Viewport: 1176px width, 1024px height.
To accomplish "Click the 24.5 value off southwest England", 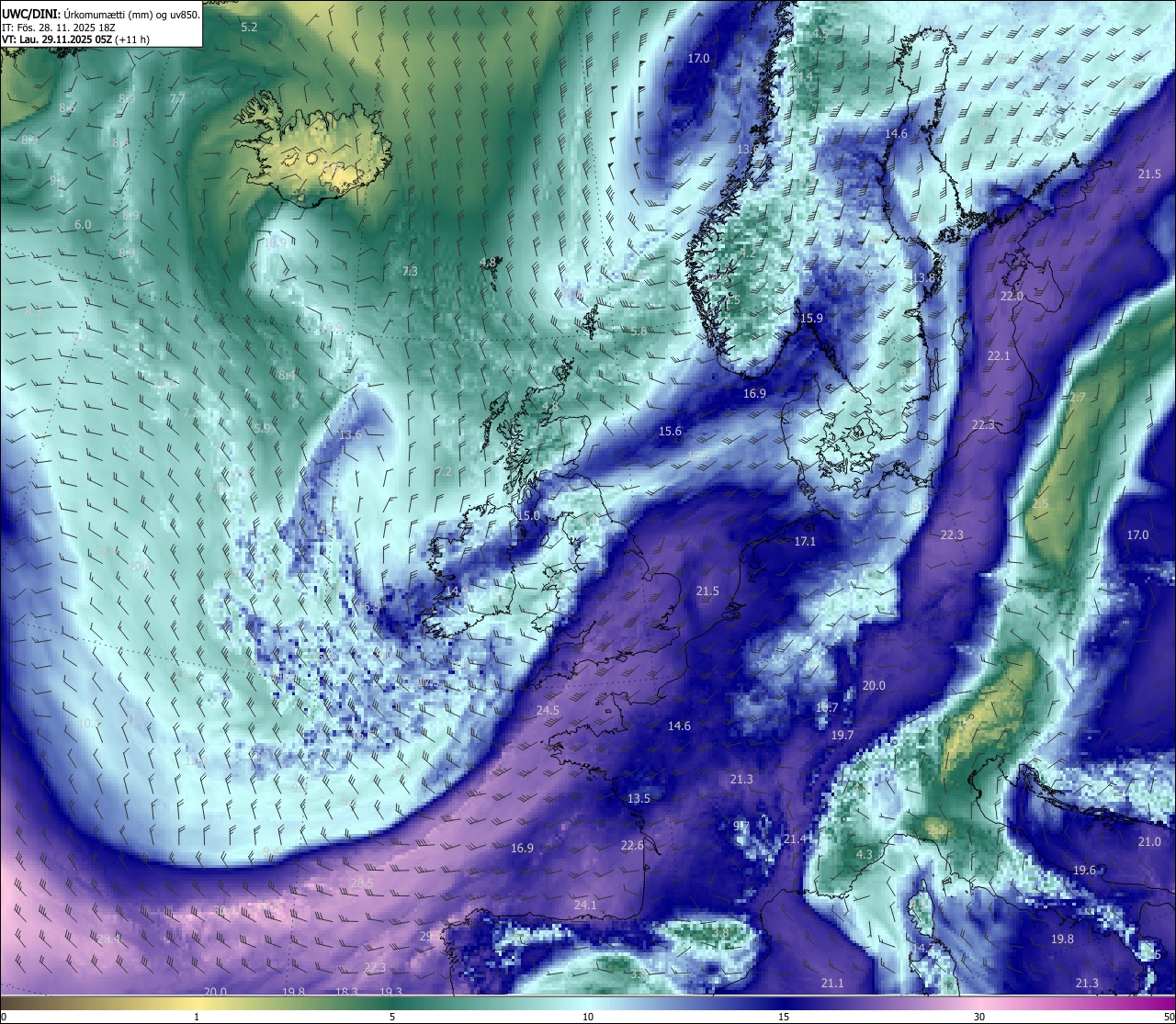I will [x=548, y=710].
